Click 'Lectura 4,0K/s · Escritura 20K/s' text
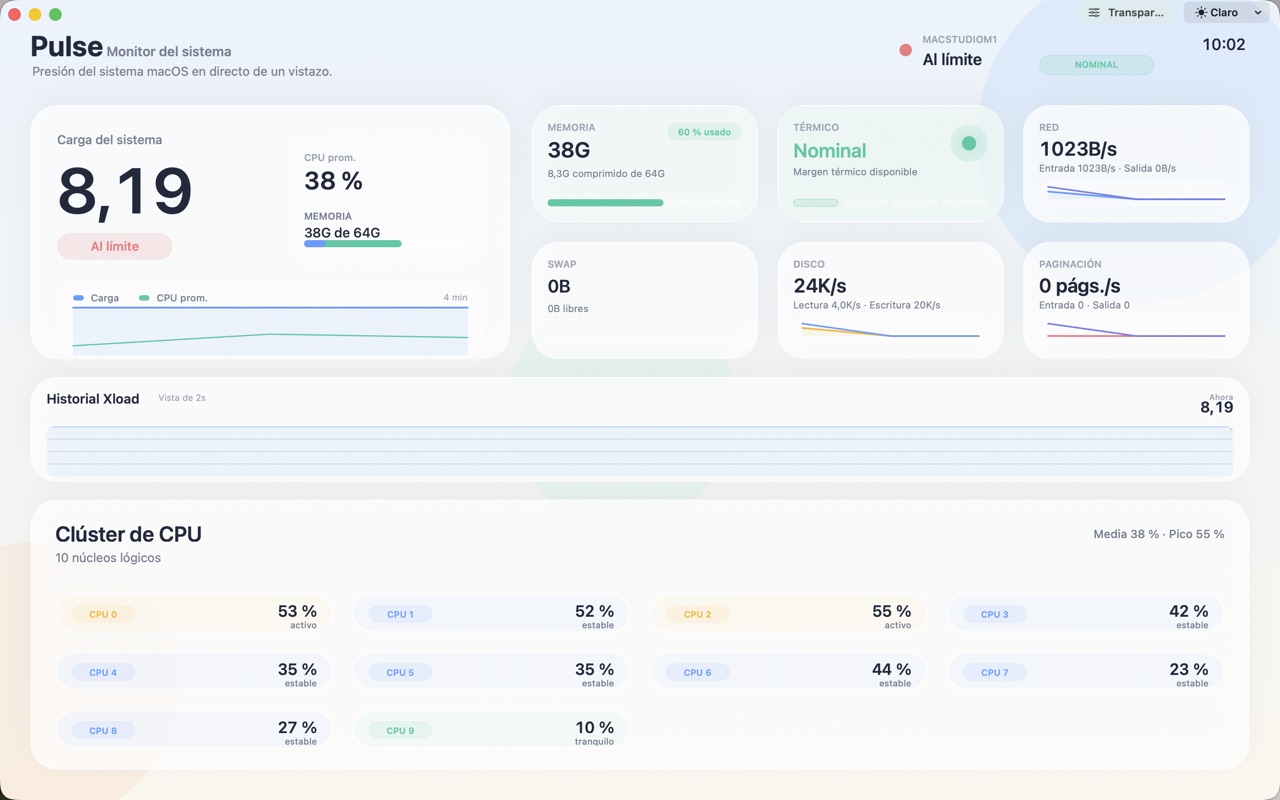Viewport: 1280px width, 800px height. 867,305
